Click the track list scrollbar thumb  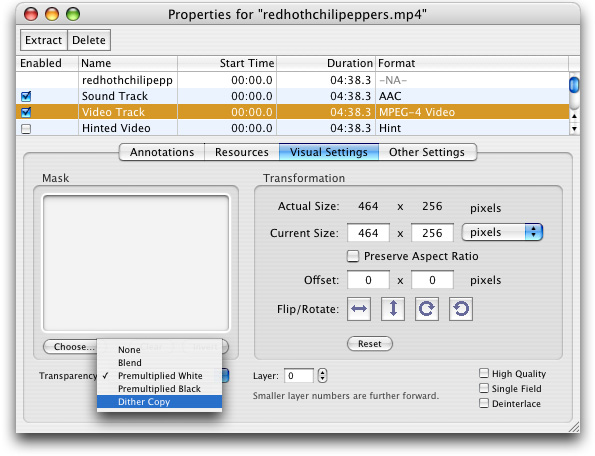pos(574,84)
